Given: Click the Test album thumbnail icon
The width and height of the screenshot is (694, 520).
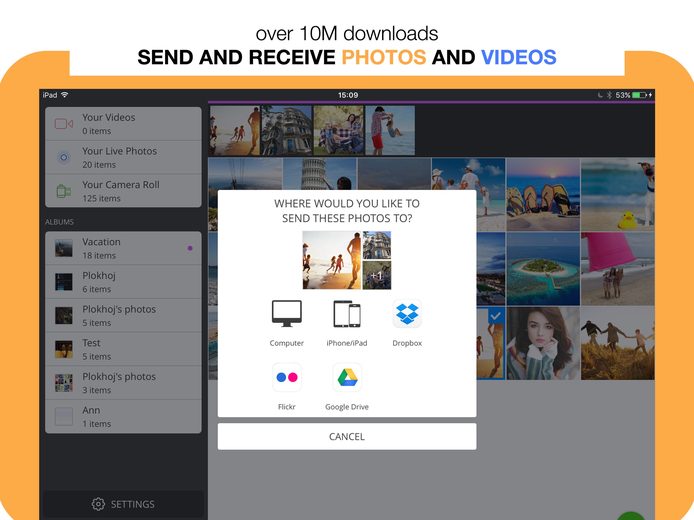Looking at the screenshot, I should [64, 349].
